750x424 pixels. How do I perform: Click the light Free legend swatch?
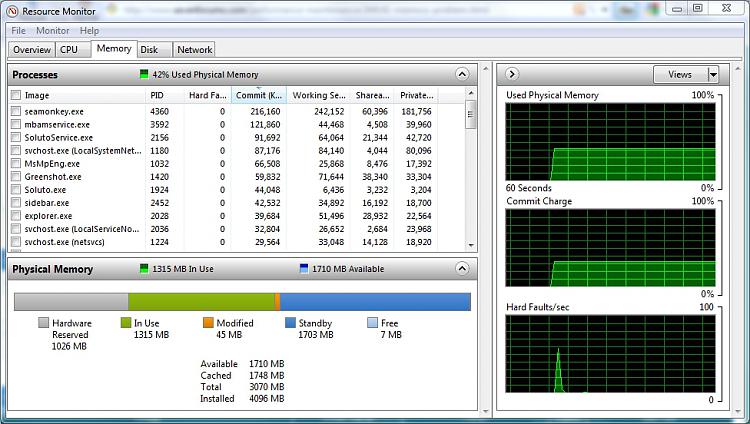(x=373, y=323)
